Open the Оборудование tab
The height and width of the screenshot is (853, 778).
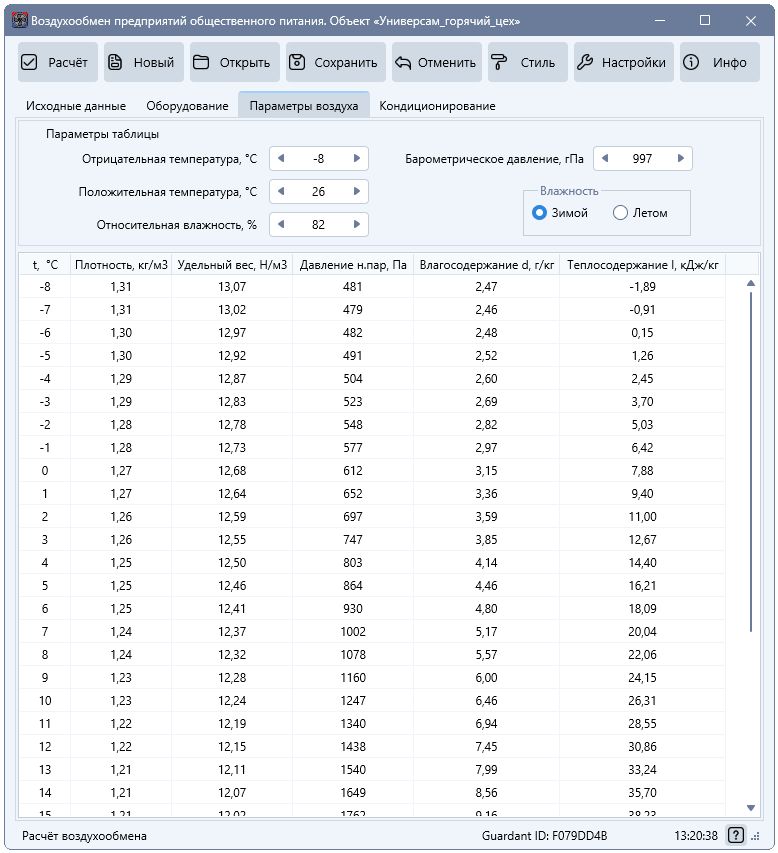point(187,105)
